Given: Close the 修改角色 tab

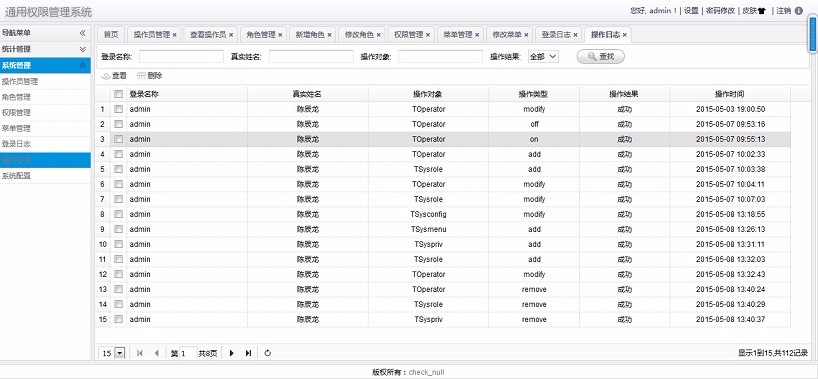Looking at the screenshot, I should pos(378,35).
